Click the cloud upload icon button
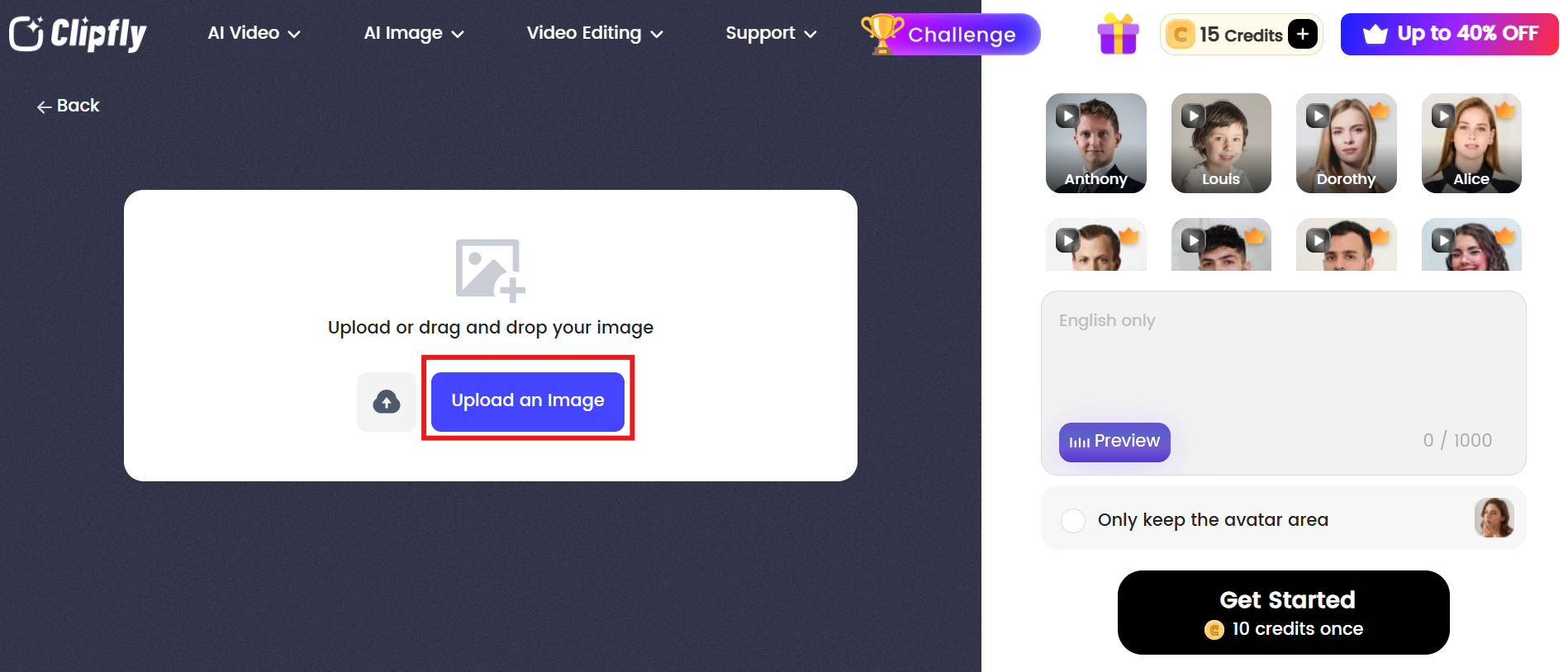The image size is (1568, 672). 387,402
